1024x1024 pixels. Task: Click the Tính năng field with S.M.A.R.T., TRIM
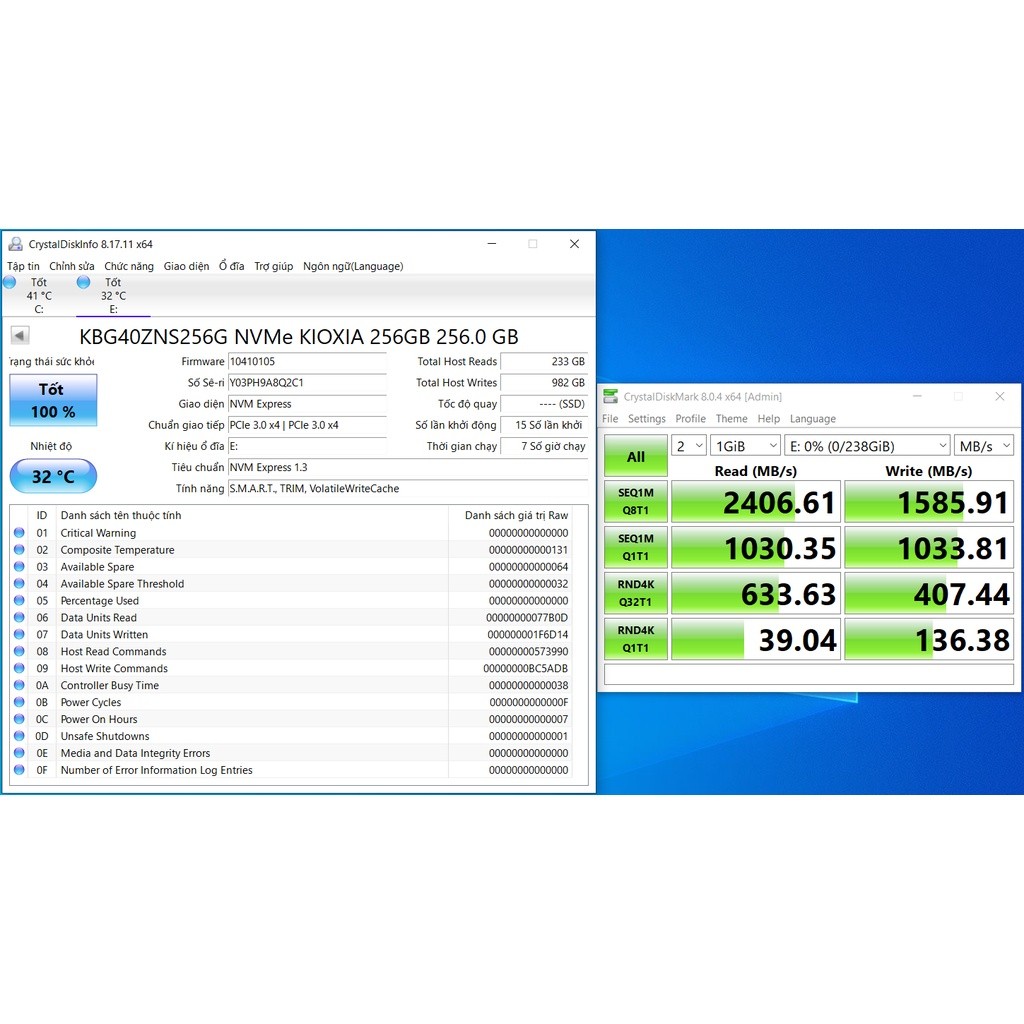point(408,488)
